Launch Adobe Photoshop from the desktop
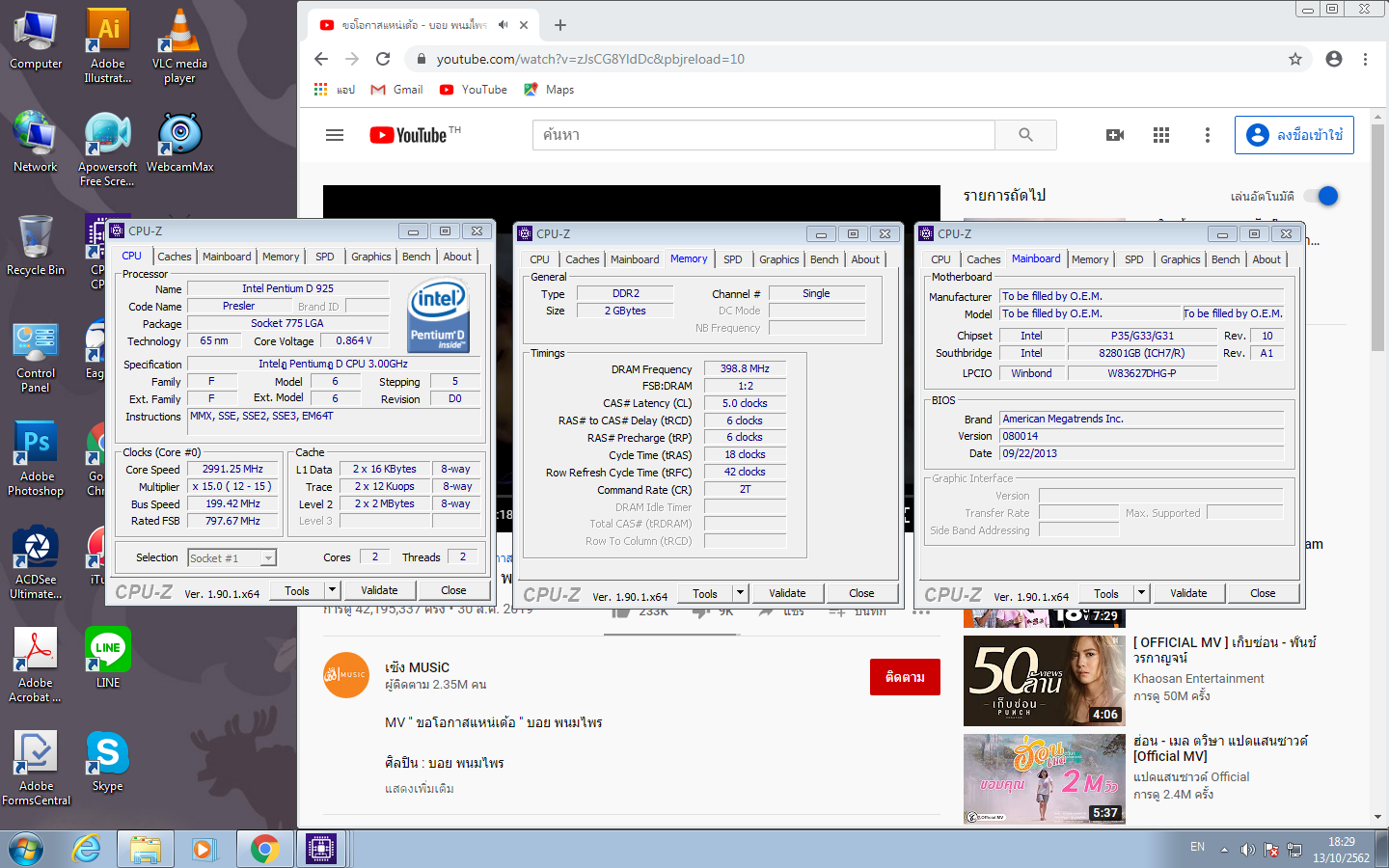This screenshot has width=1389, height=868. (x=36, y=460)
